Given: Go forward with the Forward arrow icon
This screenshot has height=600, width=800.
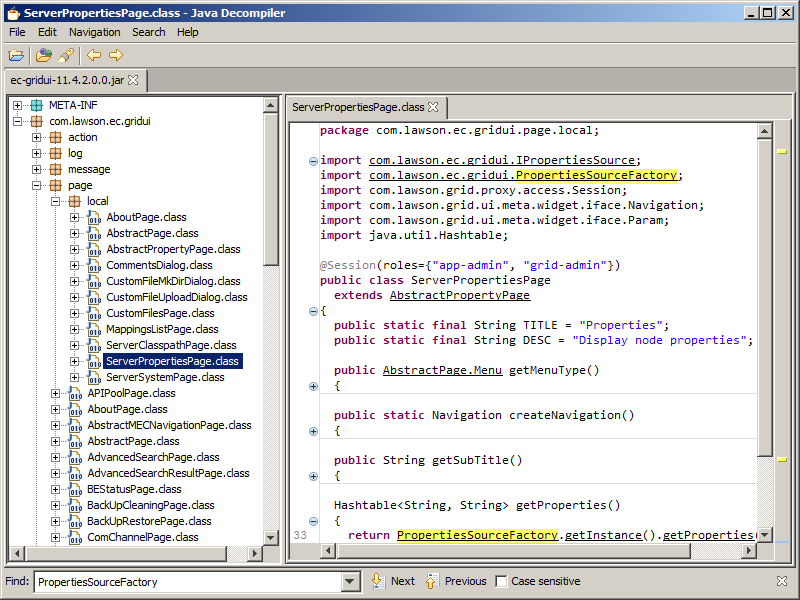Looking at the screenshot, I should tap(116, 55).
